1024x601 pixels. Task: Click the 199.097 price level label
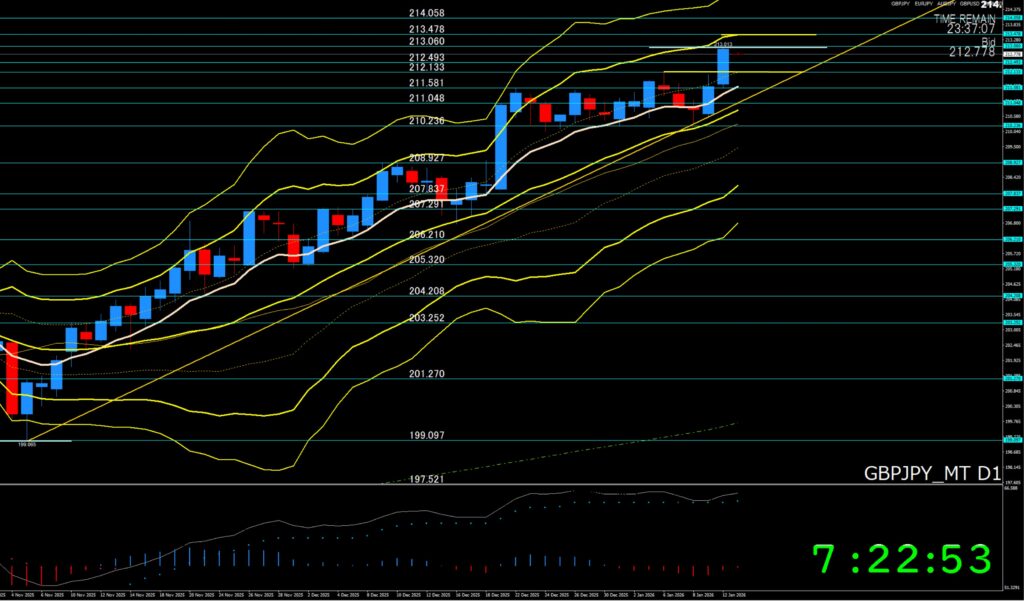[426, 436]
